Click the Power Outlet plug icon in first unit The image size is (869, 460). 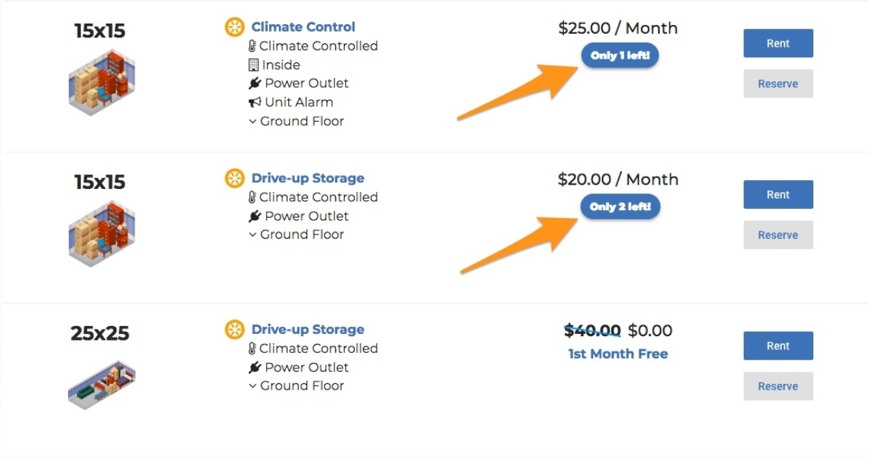pyautogui.click(x=254, y=83)
